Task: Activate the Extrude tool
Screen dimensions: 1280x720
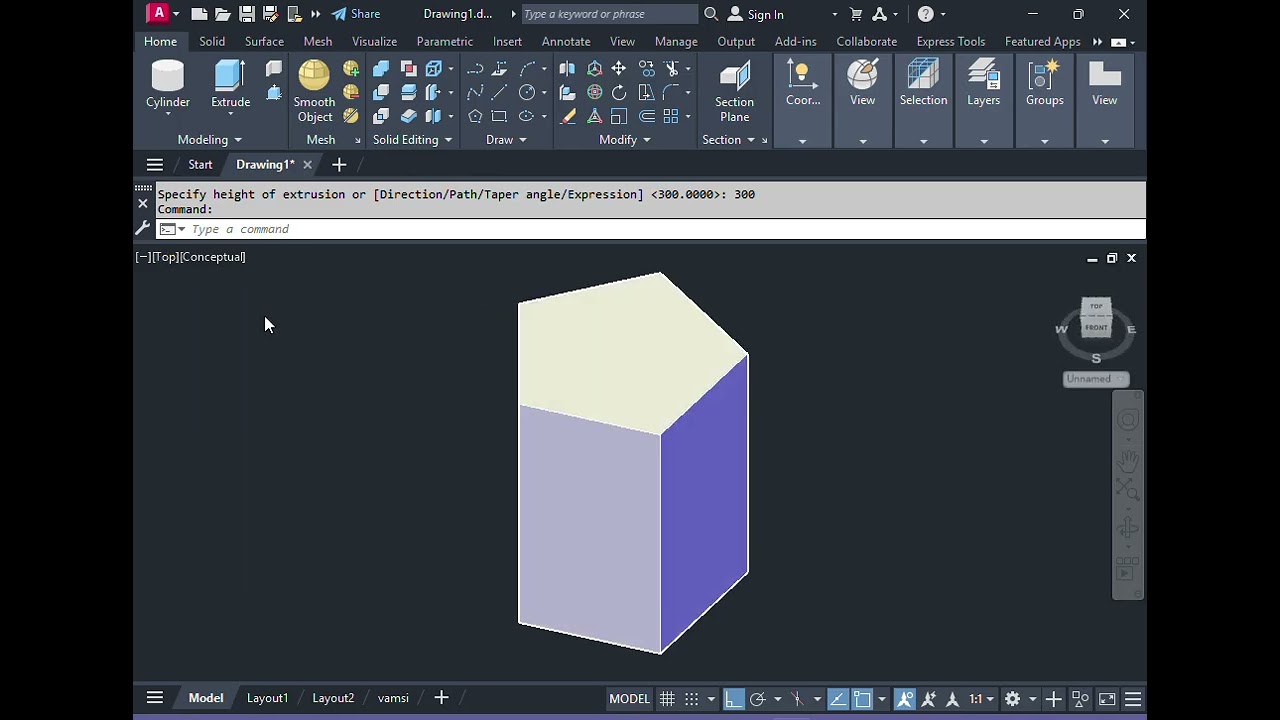Action: pos(230,85)
